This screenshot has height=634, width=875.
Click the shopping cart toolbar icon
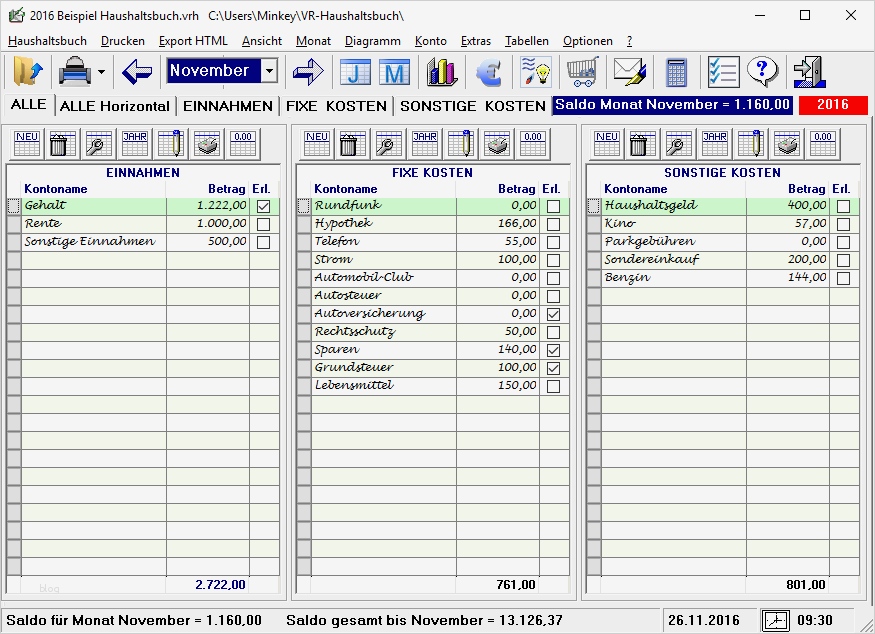click(583, 71)
